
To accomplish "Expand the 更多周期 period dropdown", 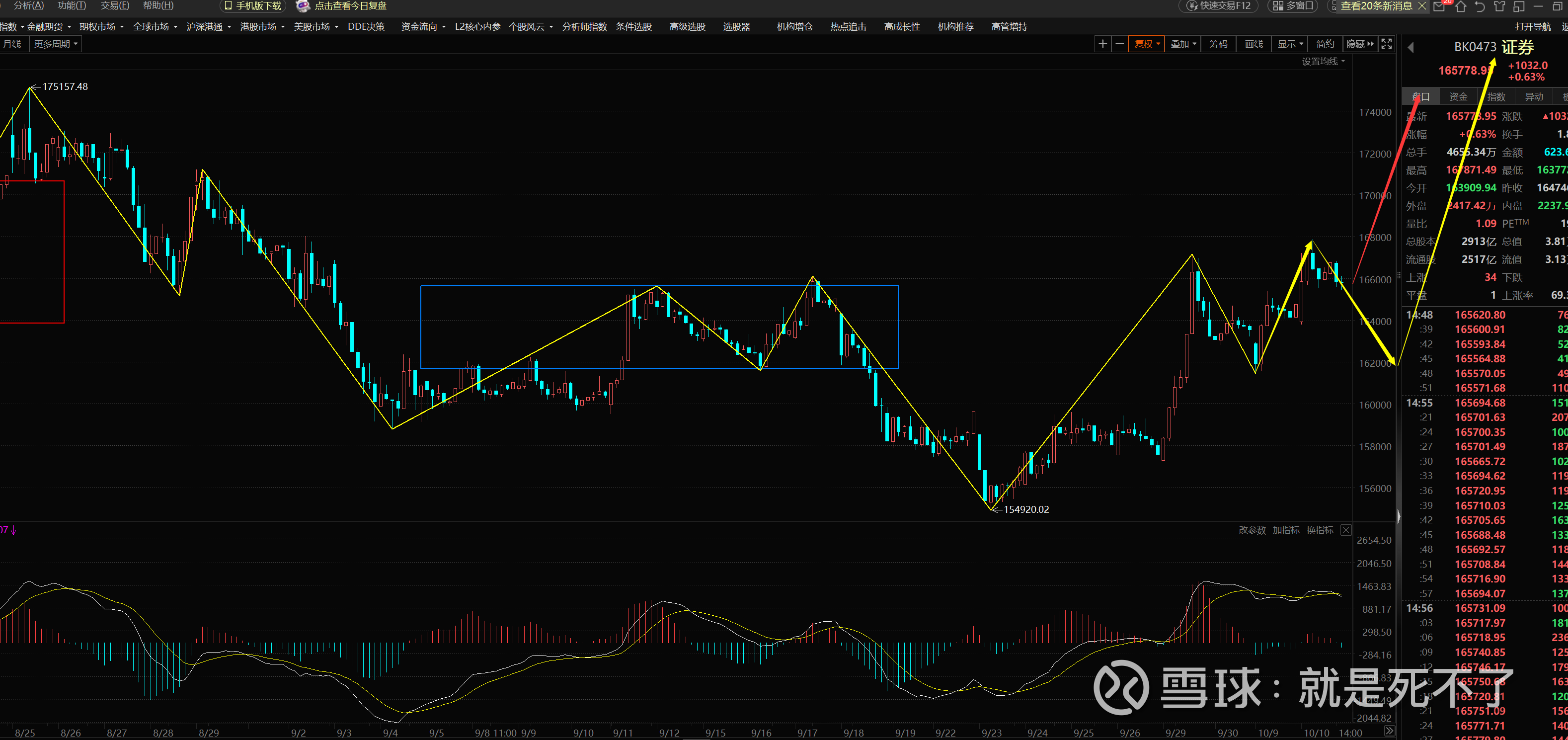I will [55, 44].
